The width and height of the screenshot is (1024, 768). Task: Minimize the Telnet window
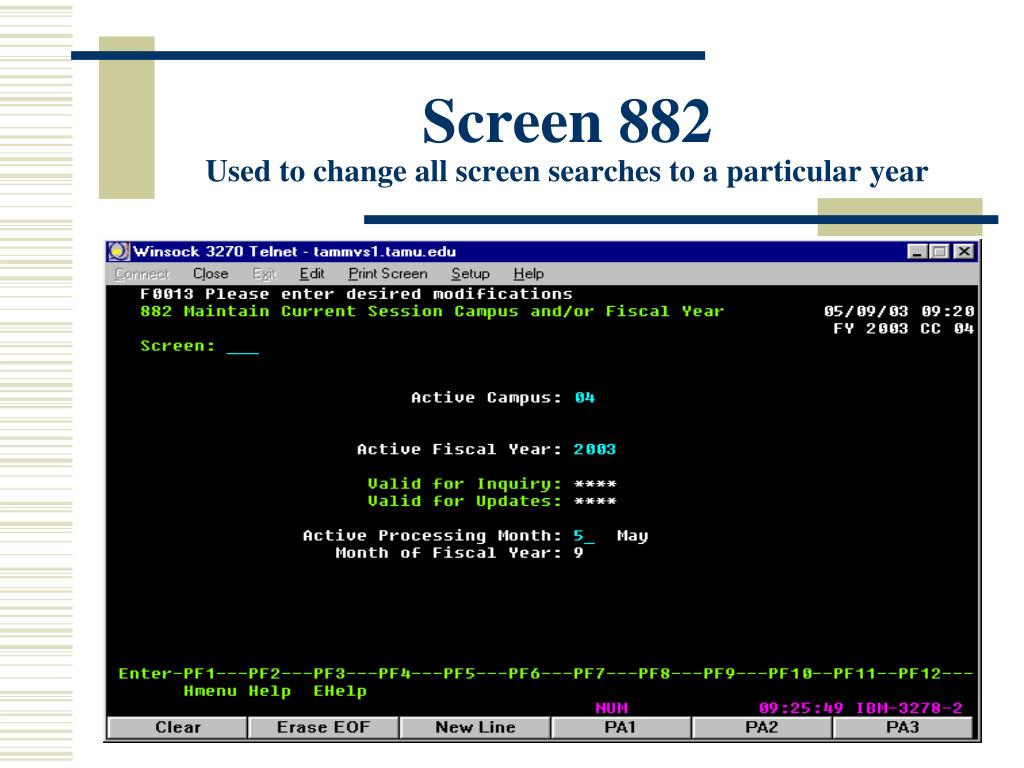(x=918, y=251)
